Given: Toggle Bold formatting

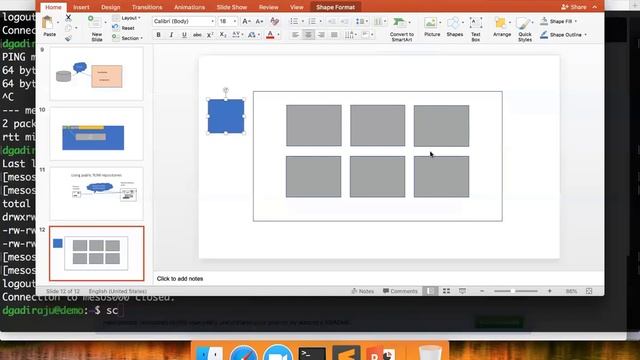Looking at the screenshot, I should (158, 35).
